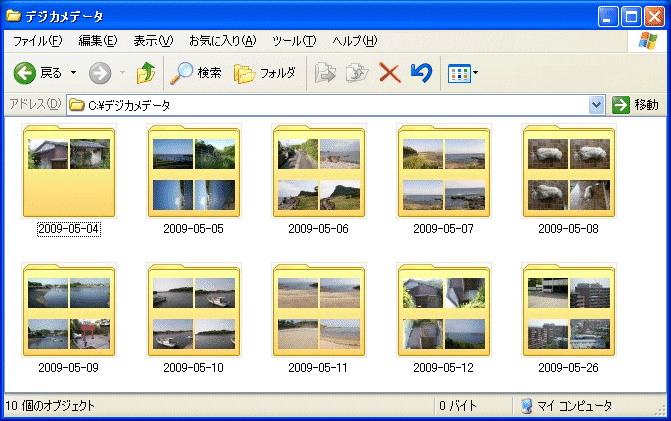
Task: Click the folder icon in title bar
Action: click(14, 16)
